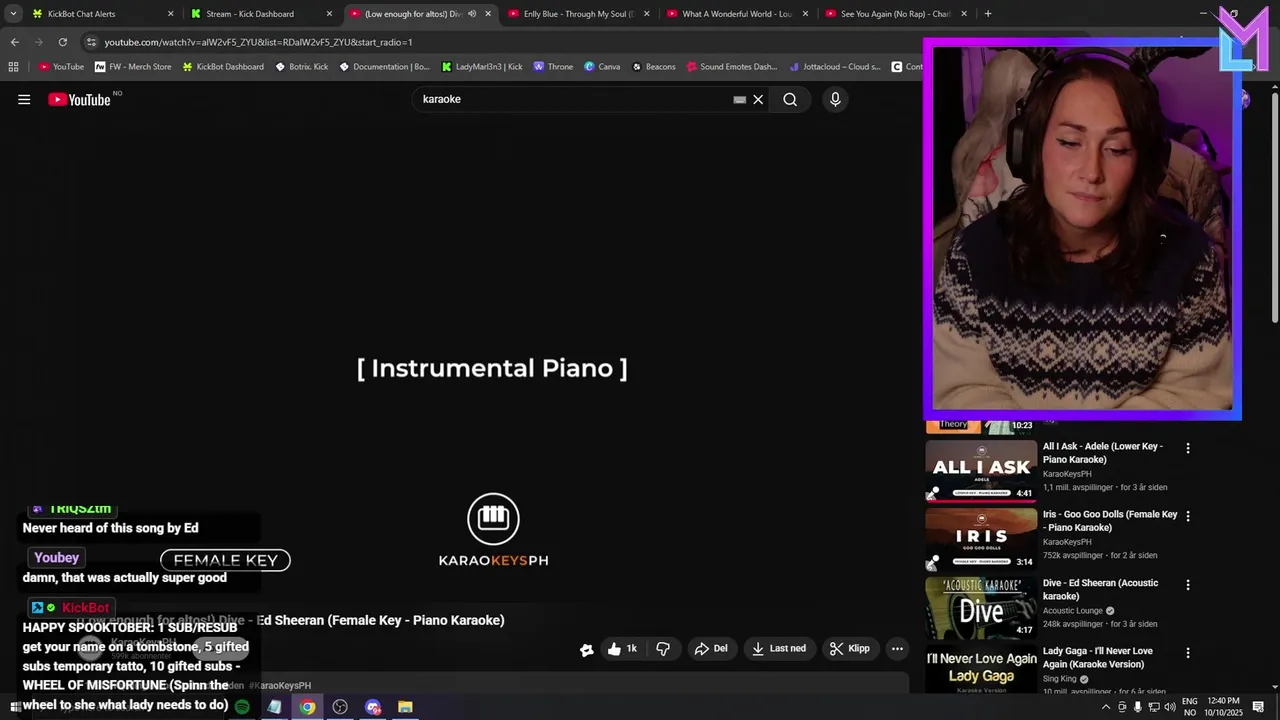This screenshot has height=720, width=1280.
Task: Select the youtube.com URL in address bar
Action: tap(258, 42)
